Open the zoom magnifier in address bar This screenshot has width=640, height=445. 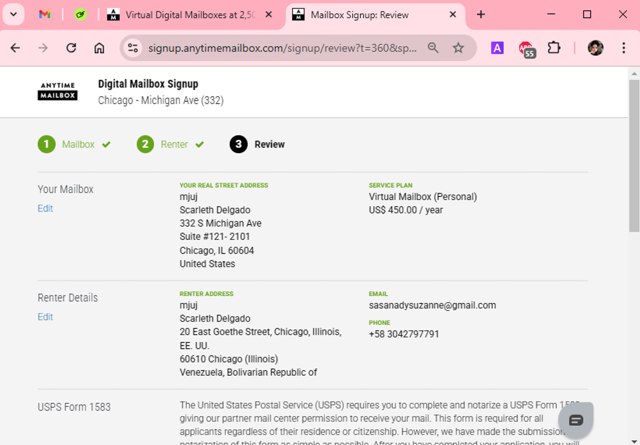click(x=433, y=48)
